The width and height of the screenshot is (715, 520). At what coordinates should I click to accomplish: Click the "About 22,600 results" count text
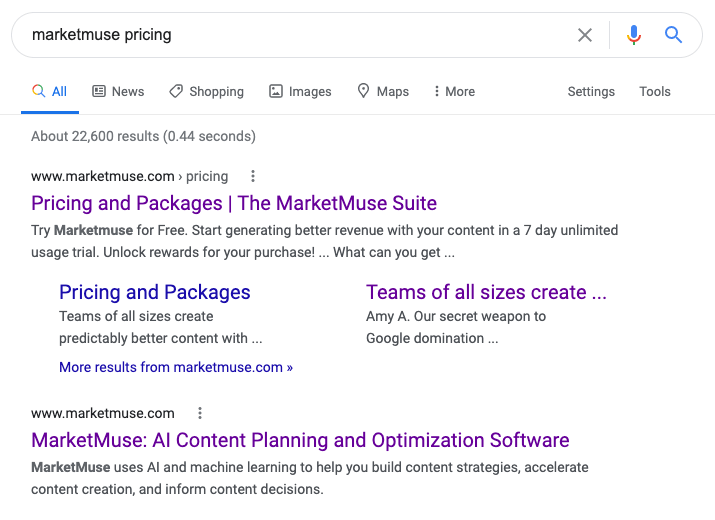coord(143,136)
